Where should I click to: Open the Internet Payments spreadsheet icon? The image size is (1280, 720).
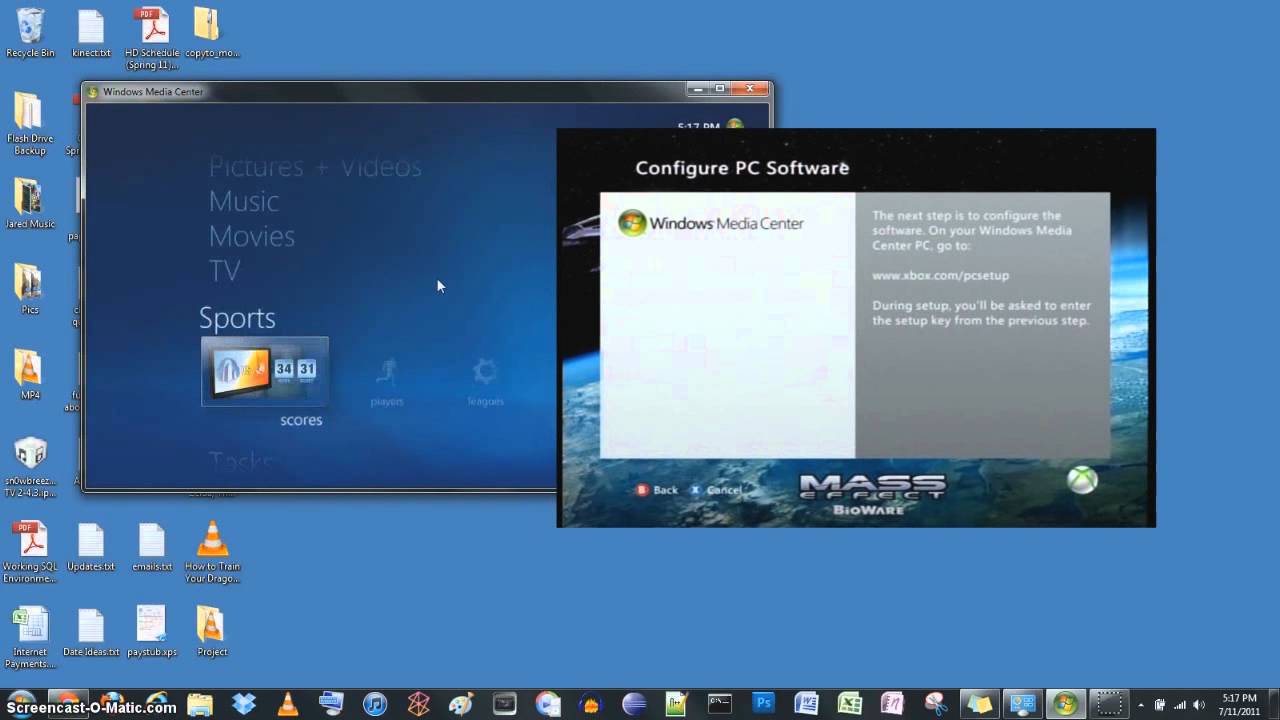click(30, 638)
